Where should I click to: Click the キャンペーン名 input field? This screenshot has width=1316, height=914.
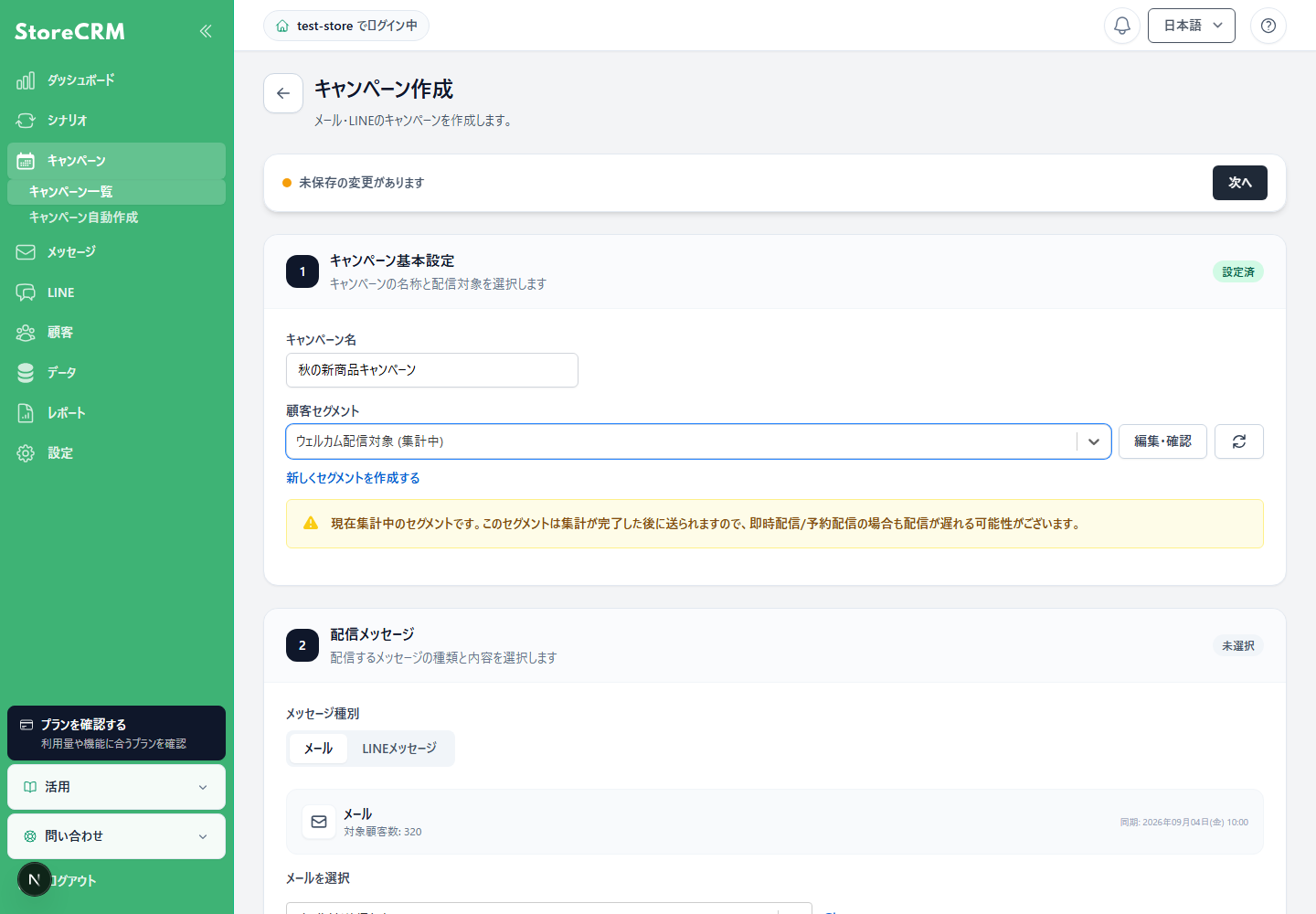(x=432, y=370)
